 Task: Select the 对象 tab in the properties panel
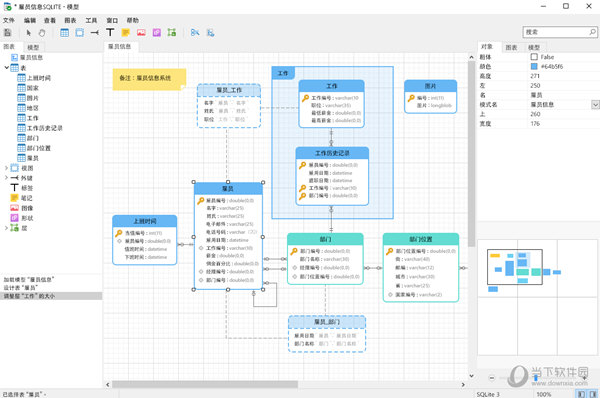tap(487, 46)
